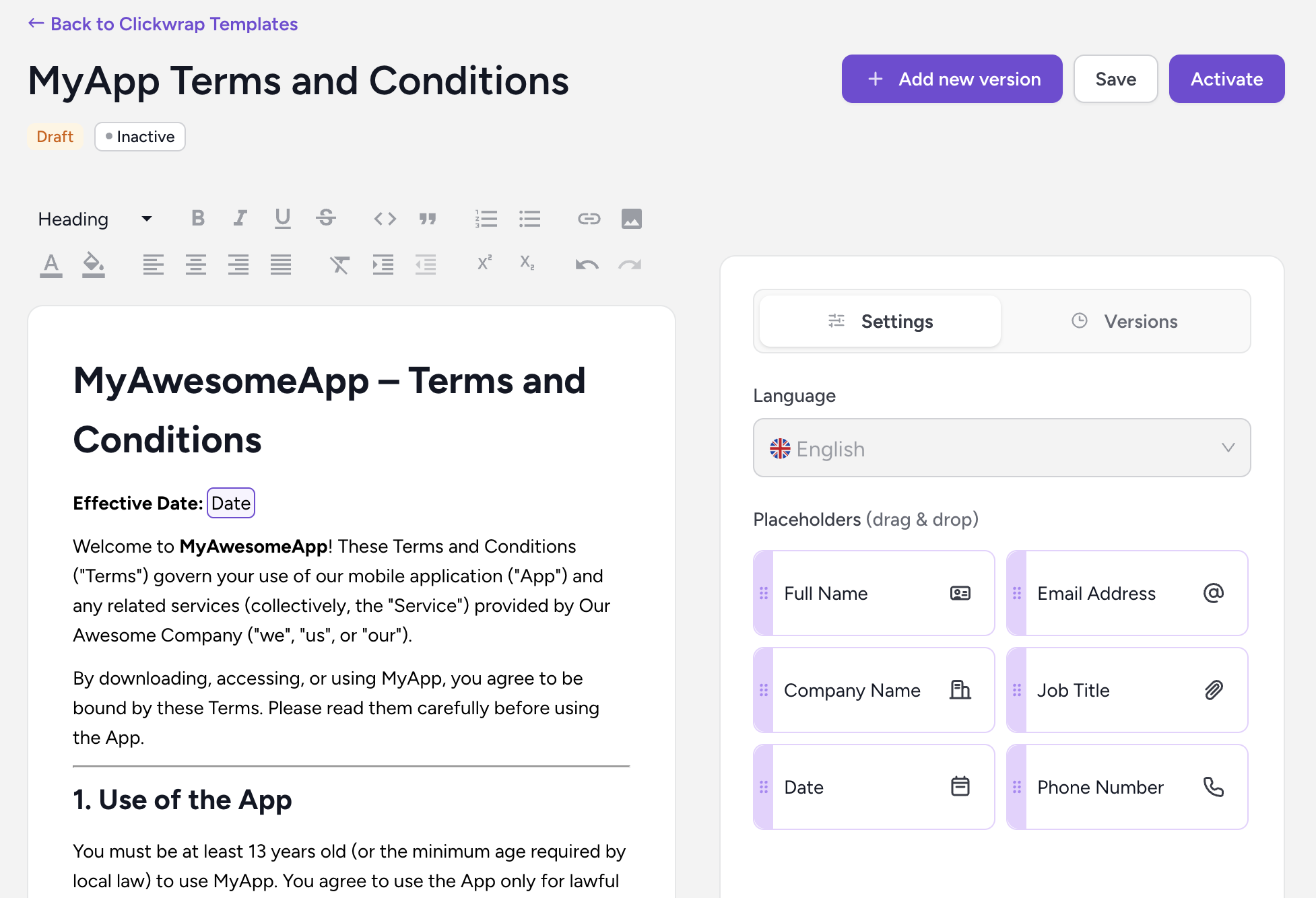Screen dimensions: 1316x898
Task: Undo the last edit
Action: pos(587,265)
